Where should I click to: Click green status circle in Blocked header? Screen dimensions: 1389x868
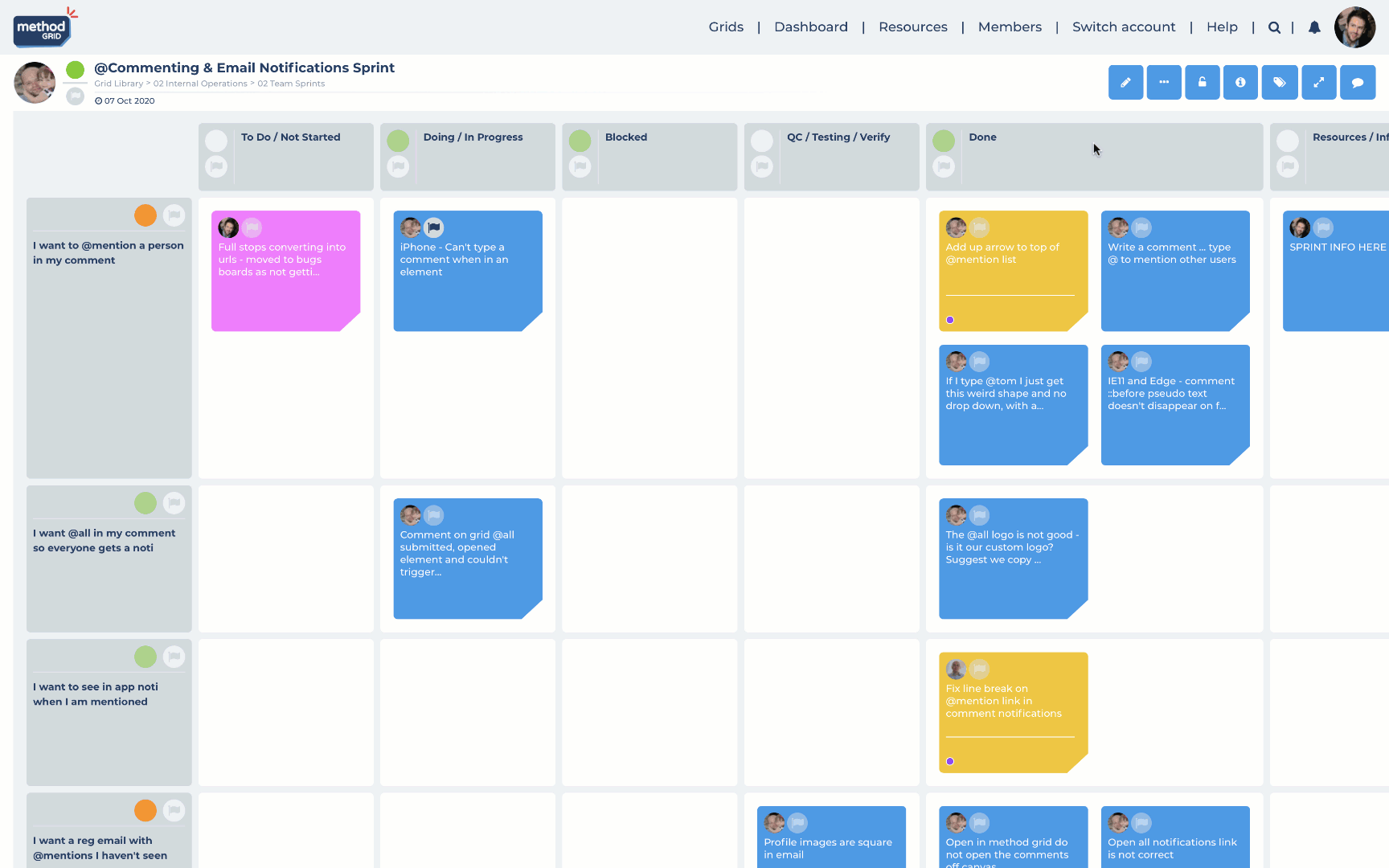(x=580, y=141)
